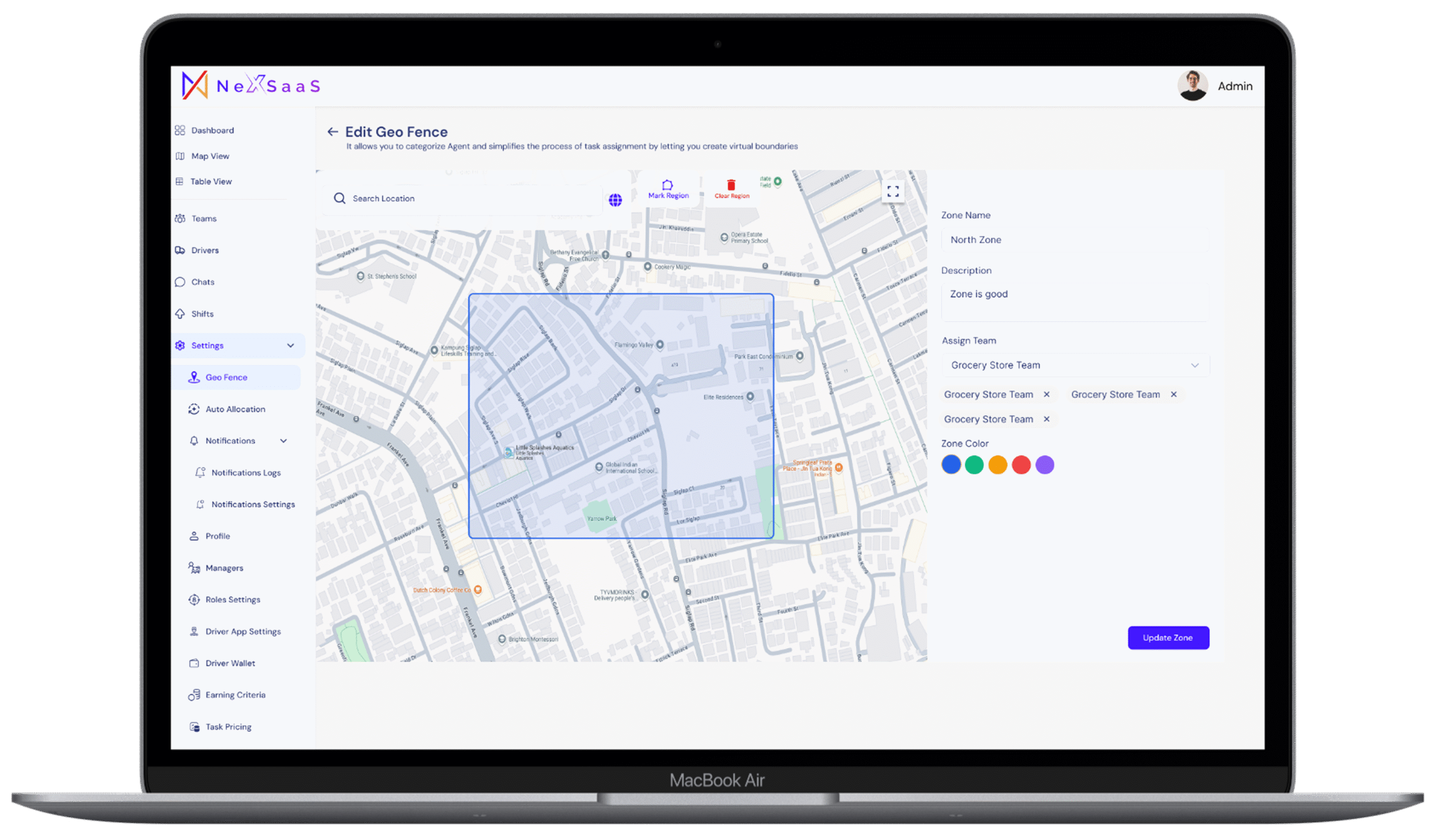Open Dashboard in the sidebar

coord(212,130)
